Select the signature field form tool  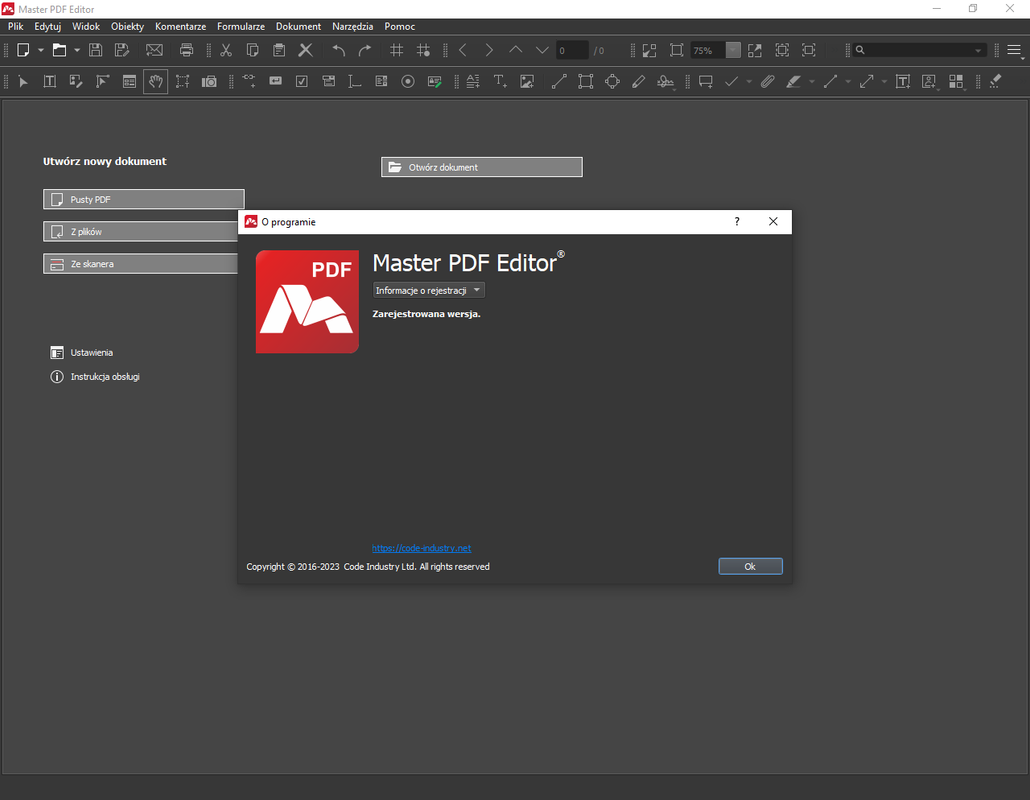tap(434, 81)
